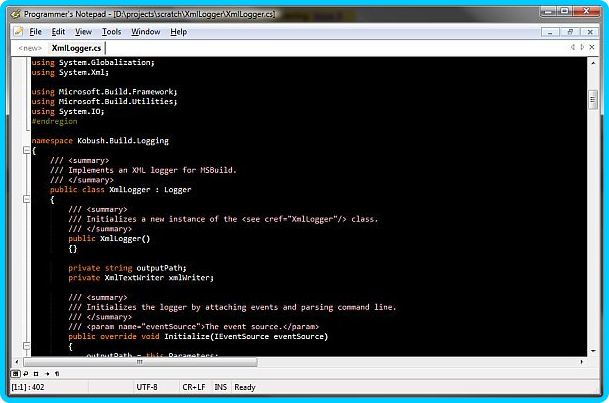Viewport: 609px width, 403px height.
Task: Click the Ready status text
Action: click(x=245, y=387)
